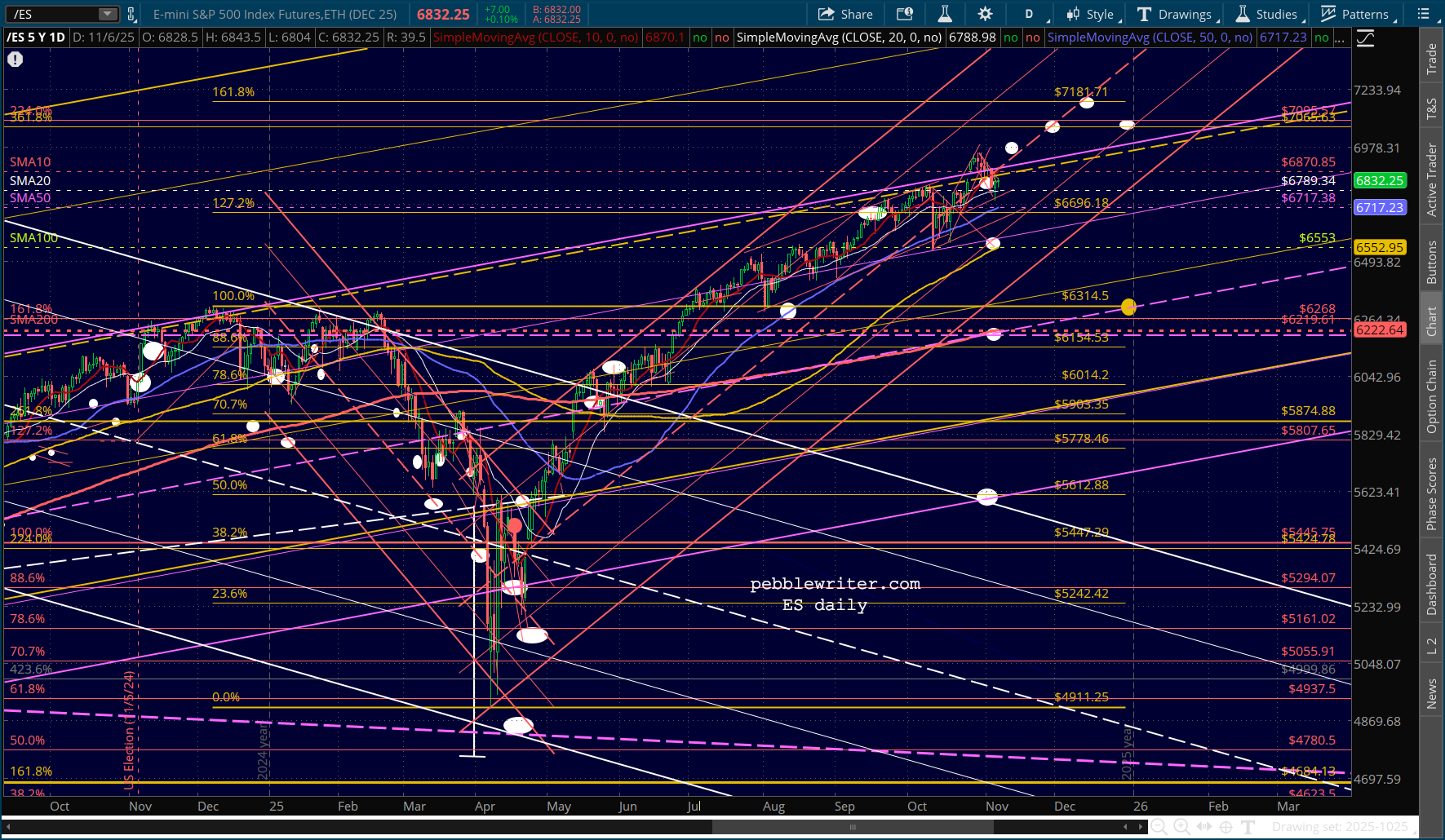
Task: Open the Drawings menu
Action: (x=1177, y=14)
